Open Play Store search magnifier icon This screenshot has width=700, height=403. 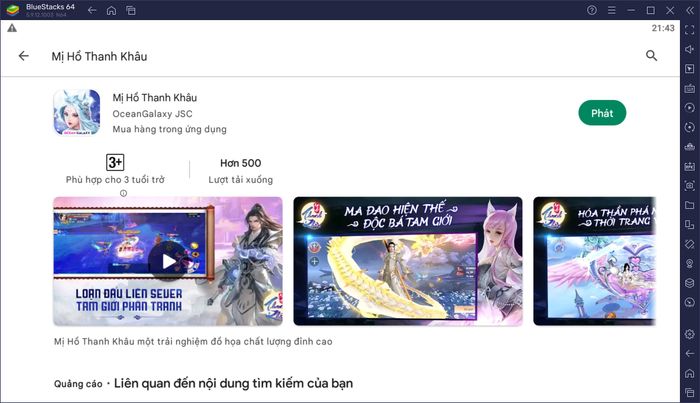pyautogui.click(x=651, y=56)
